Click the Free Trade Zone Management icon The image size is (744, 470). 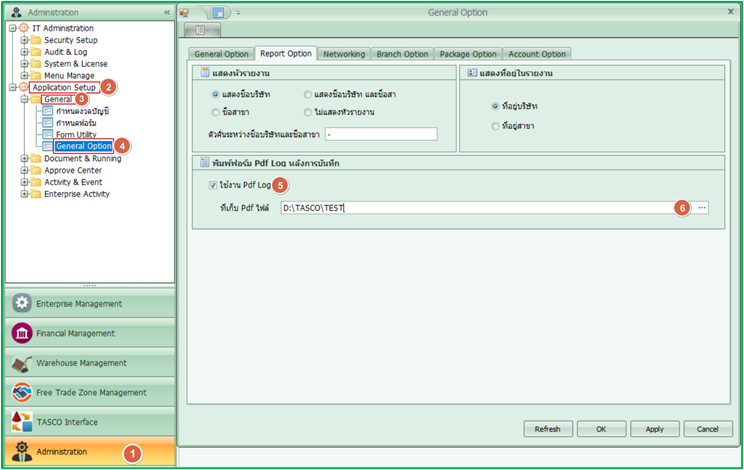tap(22, 392)
